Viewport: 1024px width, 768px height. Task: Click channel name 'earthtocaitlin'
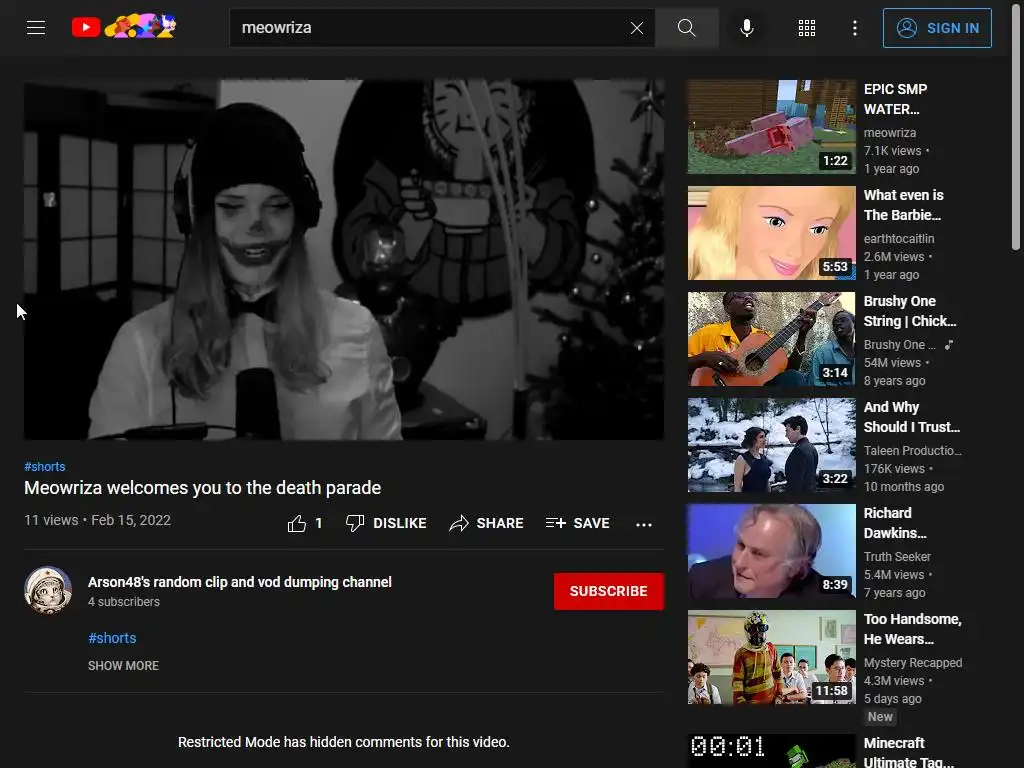click(899, 238)
